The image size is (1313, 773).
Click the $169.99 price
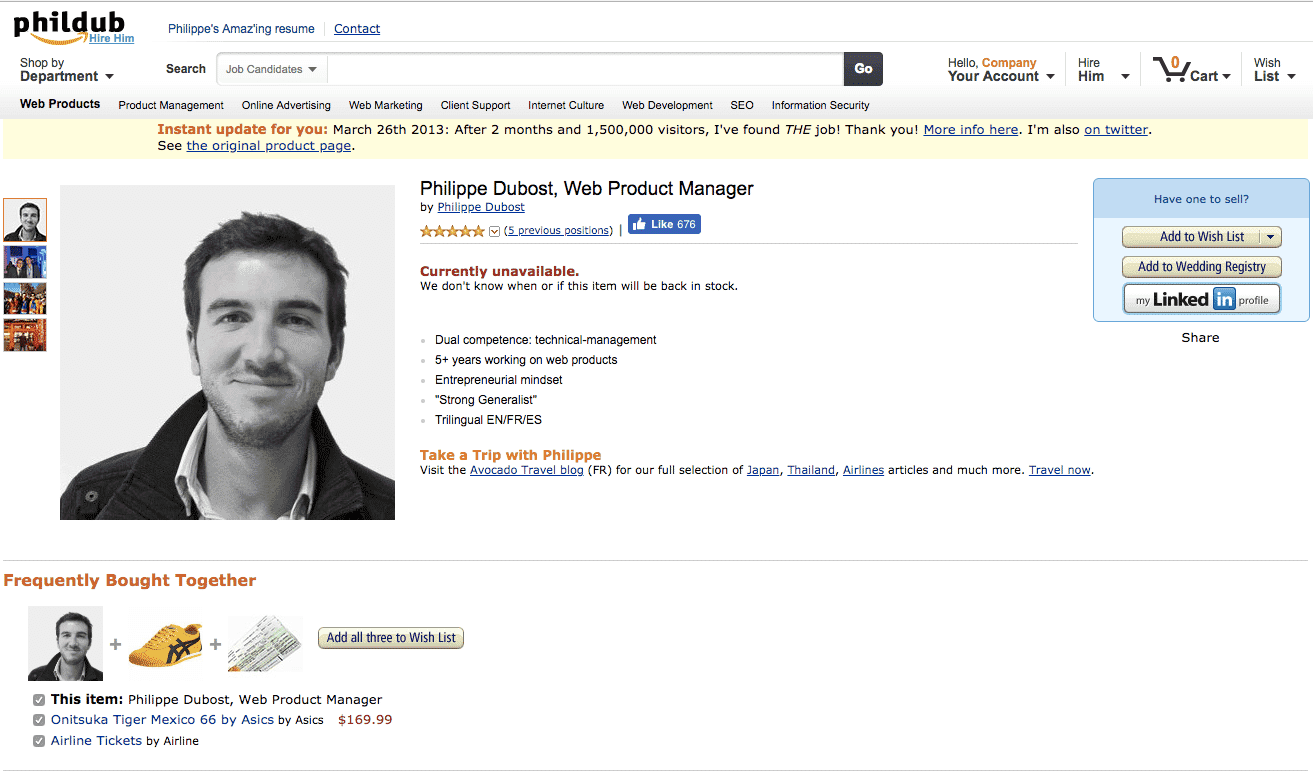point(365,720)
